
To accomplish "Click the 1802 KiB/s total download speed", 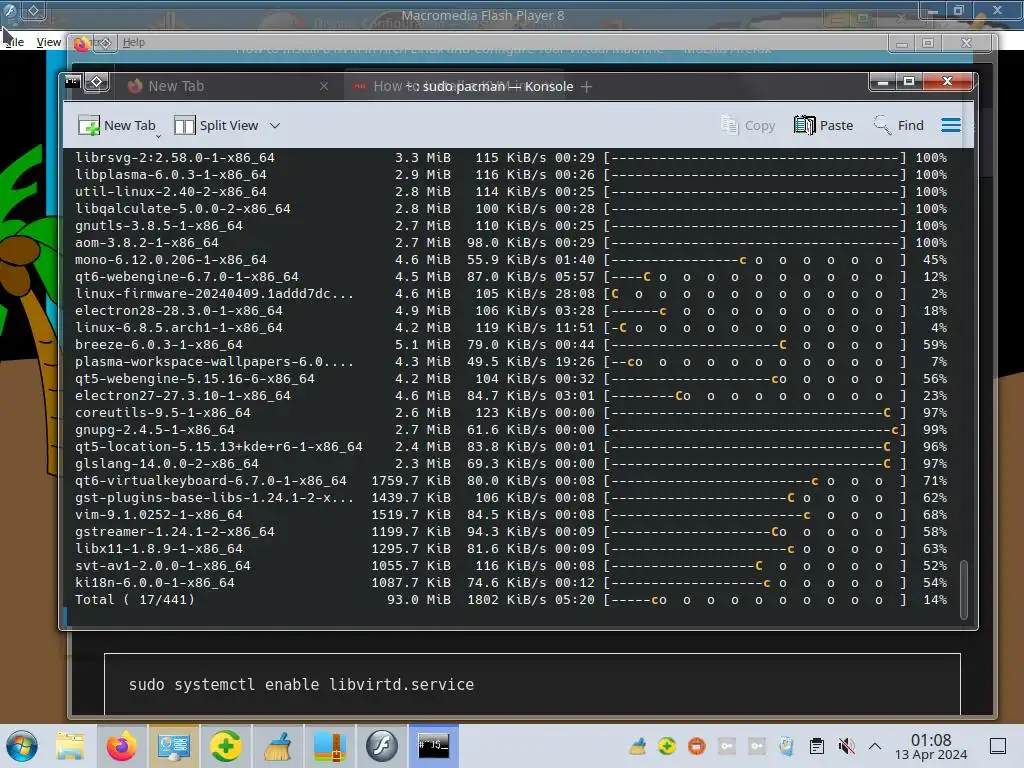I will coord(506,599).
